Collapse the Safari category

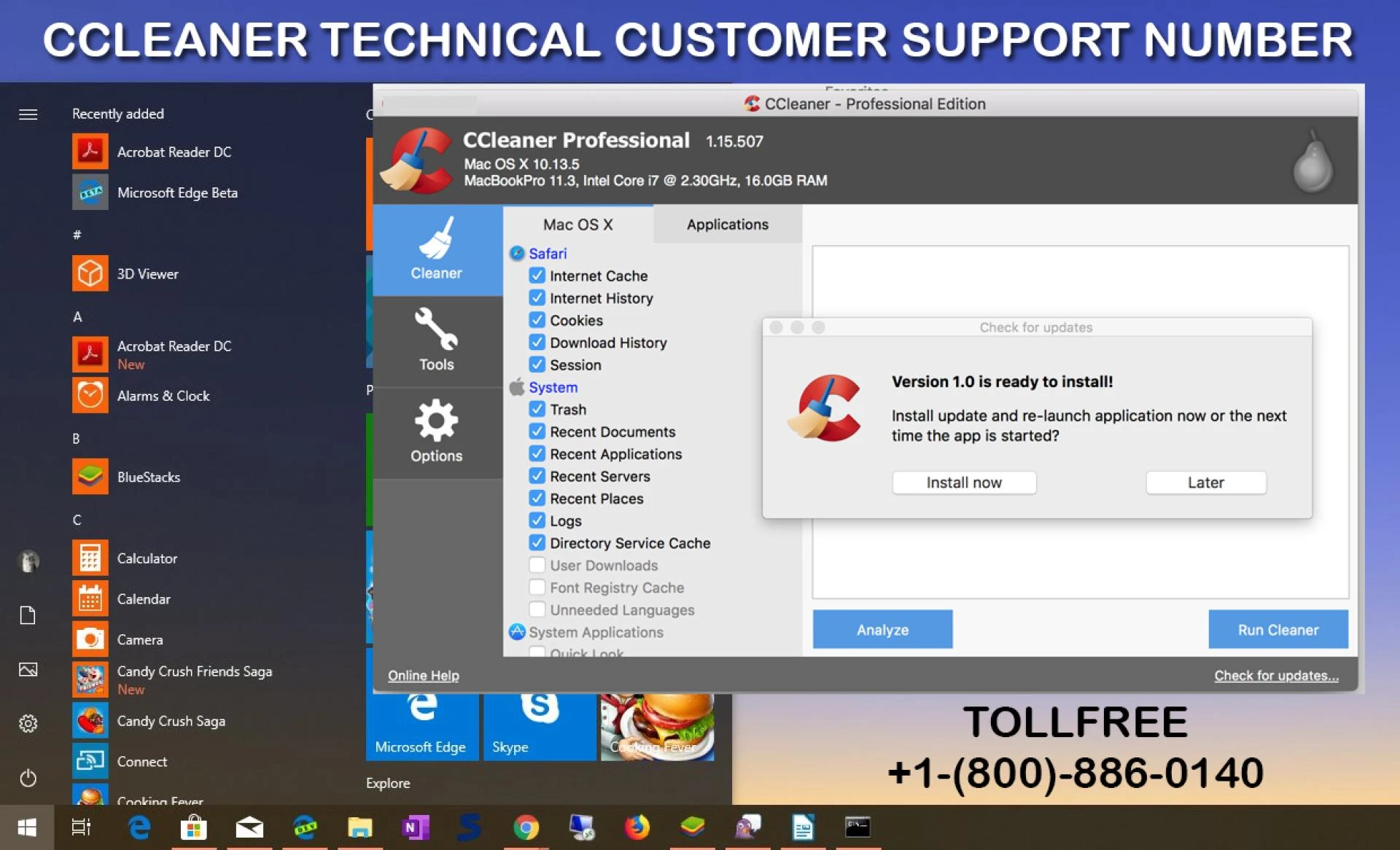point(548,254)
